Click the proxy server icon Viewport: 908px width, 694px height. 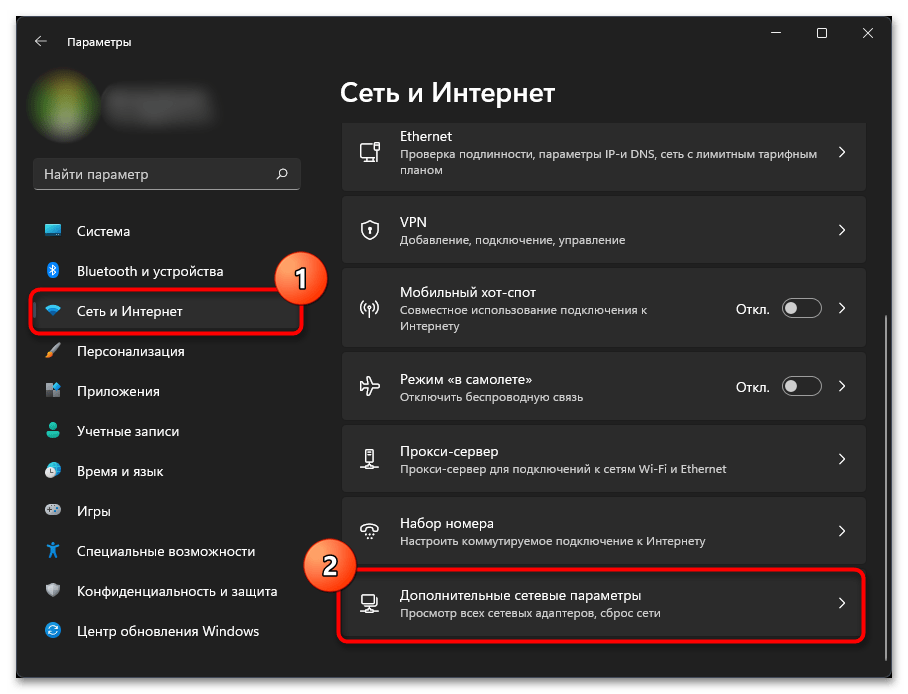(369, 459)
